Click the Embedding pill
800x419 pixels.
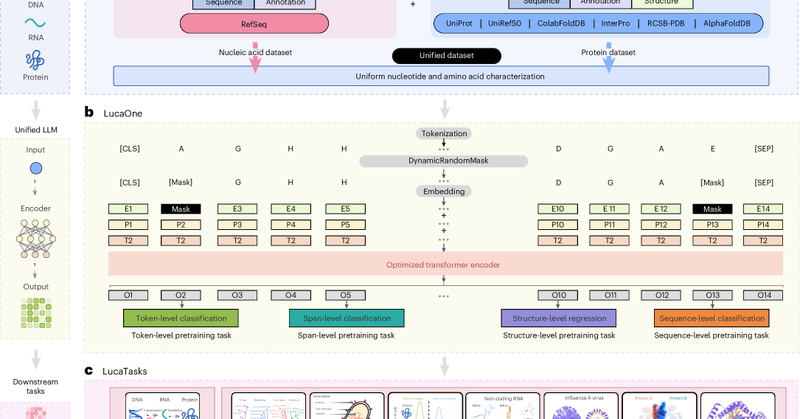click(444, 191)
